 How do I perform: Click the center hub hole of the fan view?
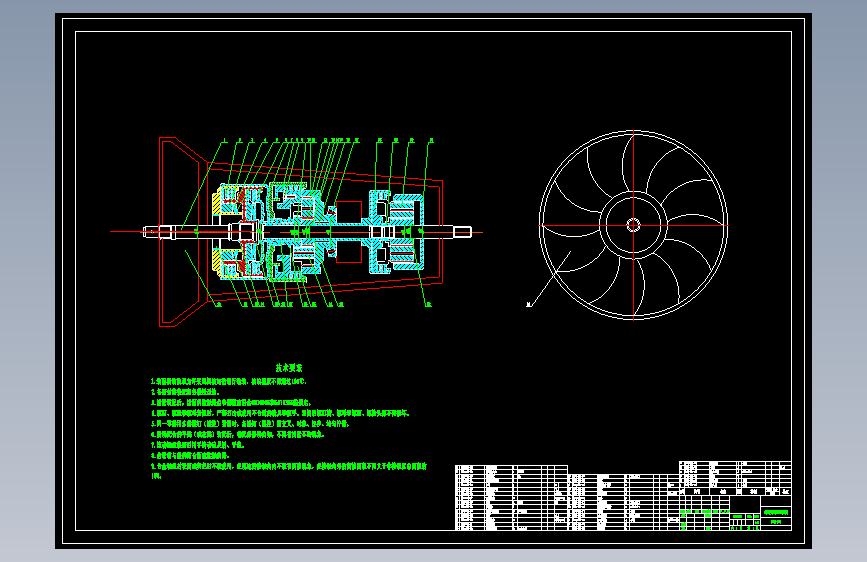[633, 225]
